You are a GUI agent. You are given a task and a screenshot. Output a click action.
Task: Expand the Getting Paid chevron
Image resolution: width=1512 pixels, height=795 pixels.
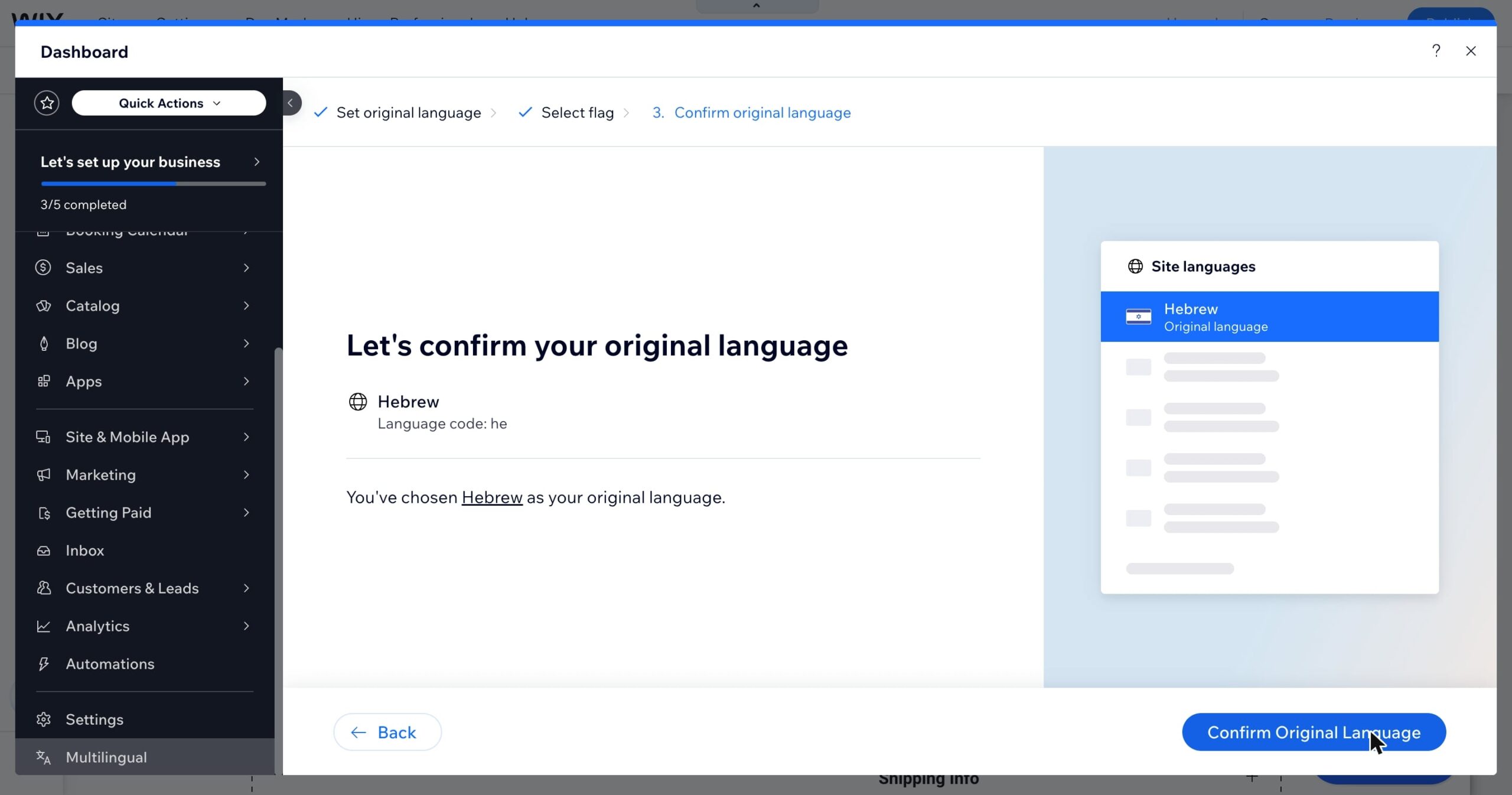tap(246, 513)
